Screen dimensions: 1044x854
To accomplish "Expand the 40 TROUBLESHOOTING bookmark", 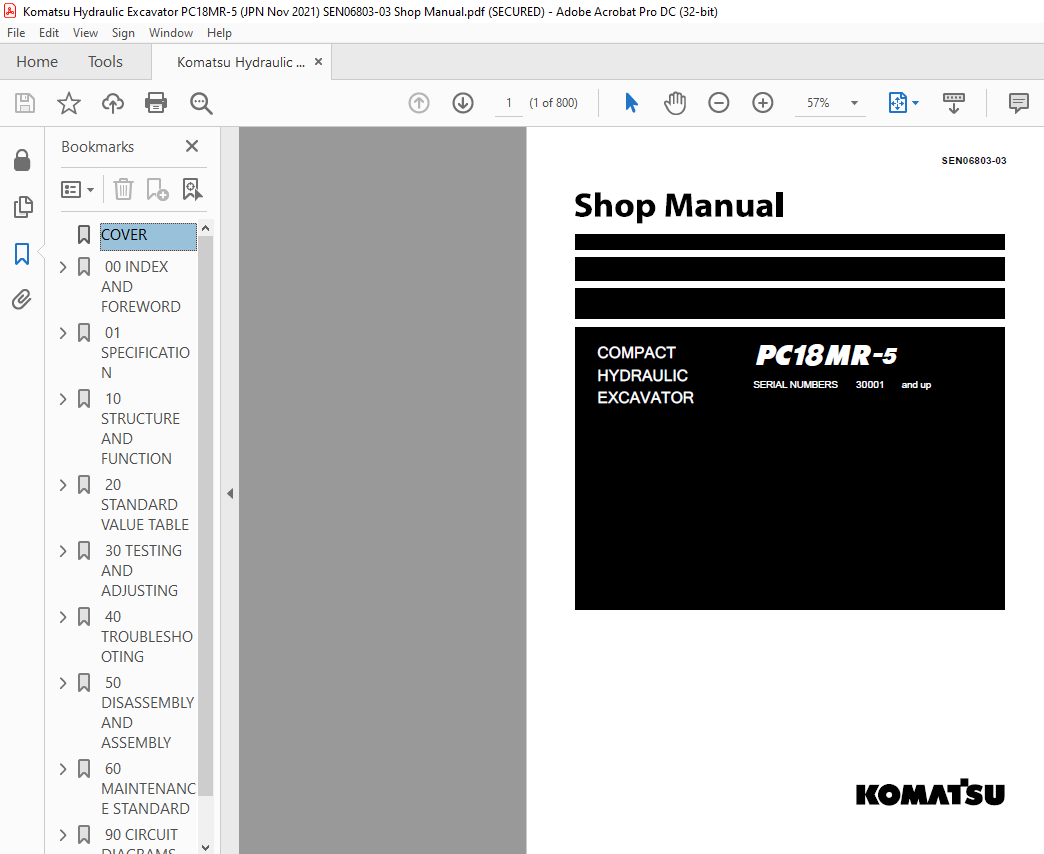I will [63, 617].
